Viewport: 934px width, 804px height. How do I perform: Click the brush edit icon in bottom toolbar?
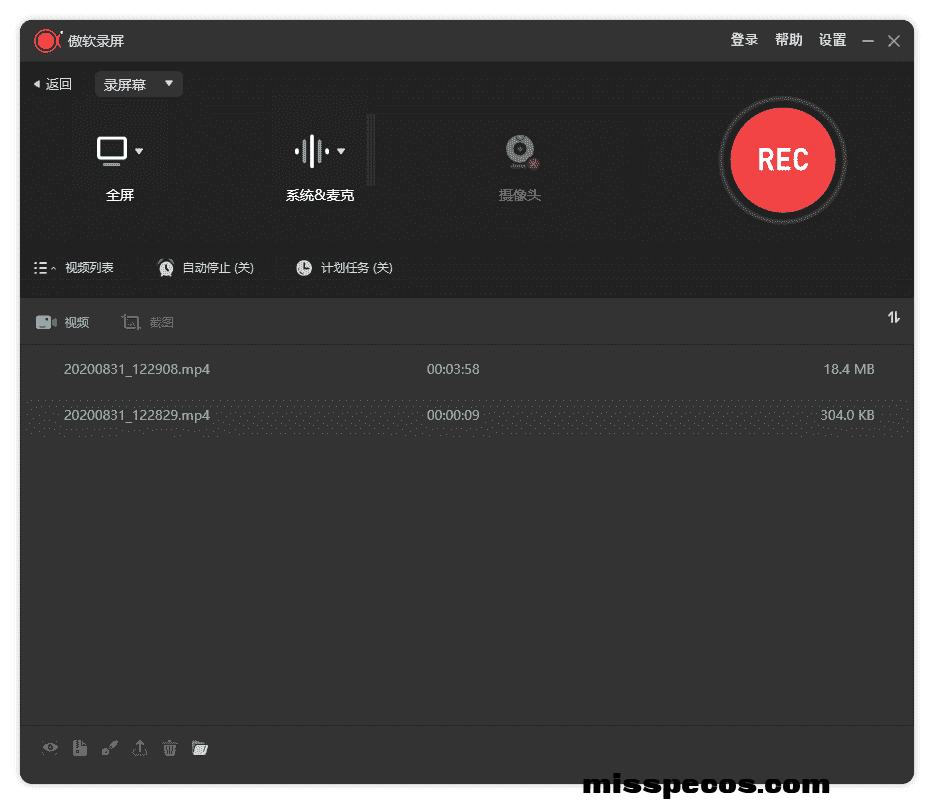[110, 748]
